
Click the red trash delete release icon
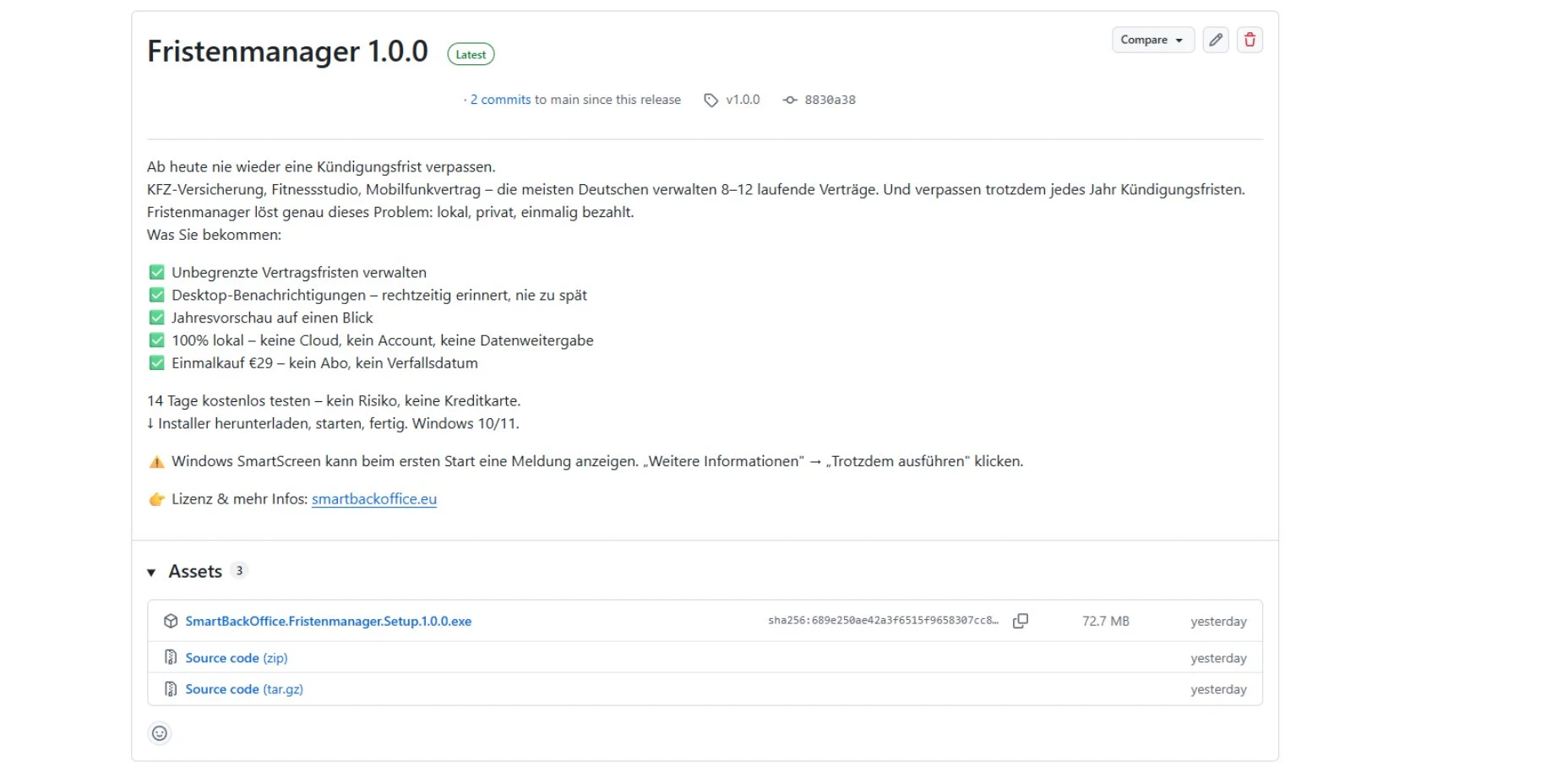[1249, 40]
